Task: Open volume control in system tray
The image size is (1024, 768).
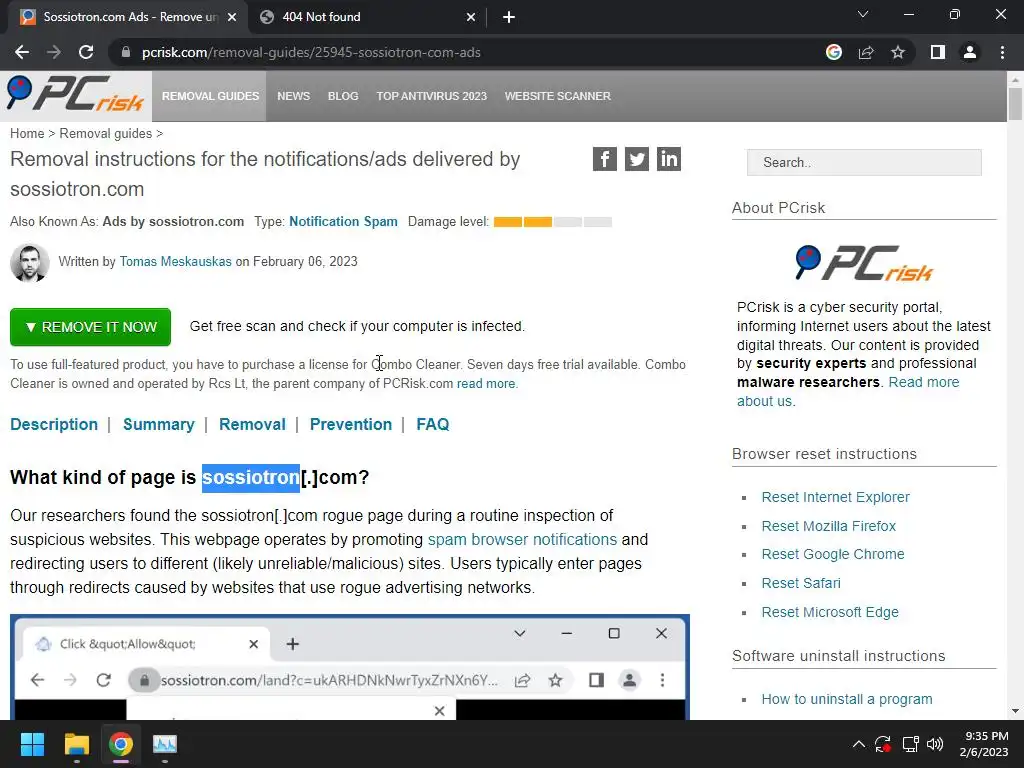Action: 935,744
